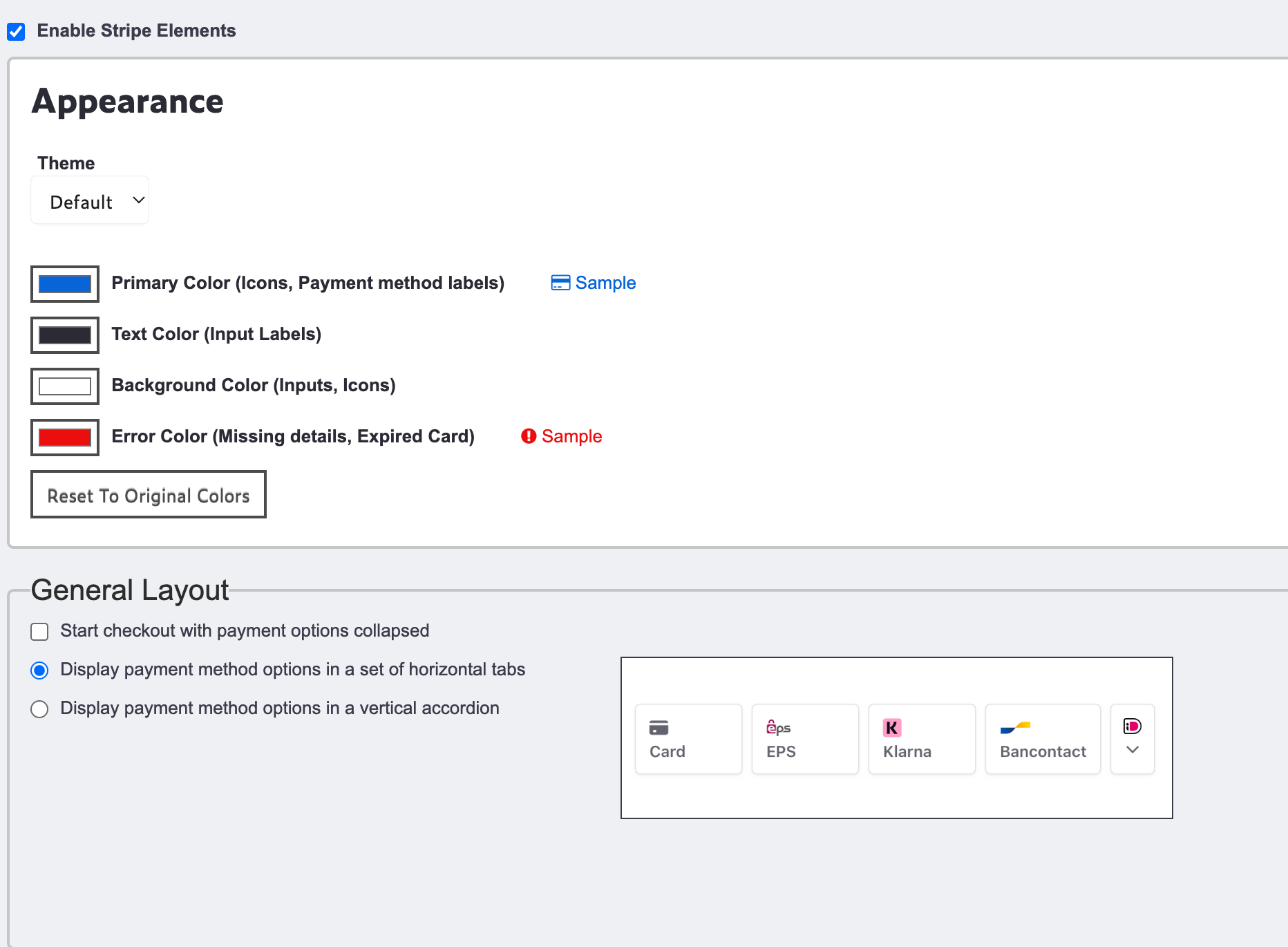Select the EPS payment tab
The width and height of the screenshot is (1288, 947).
(x=804, y=739)
